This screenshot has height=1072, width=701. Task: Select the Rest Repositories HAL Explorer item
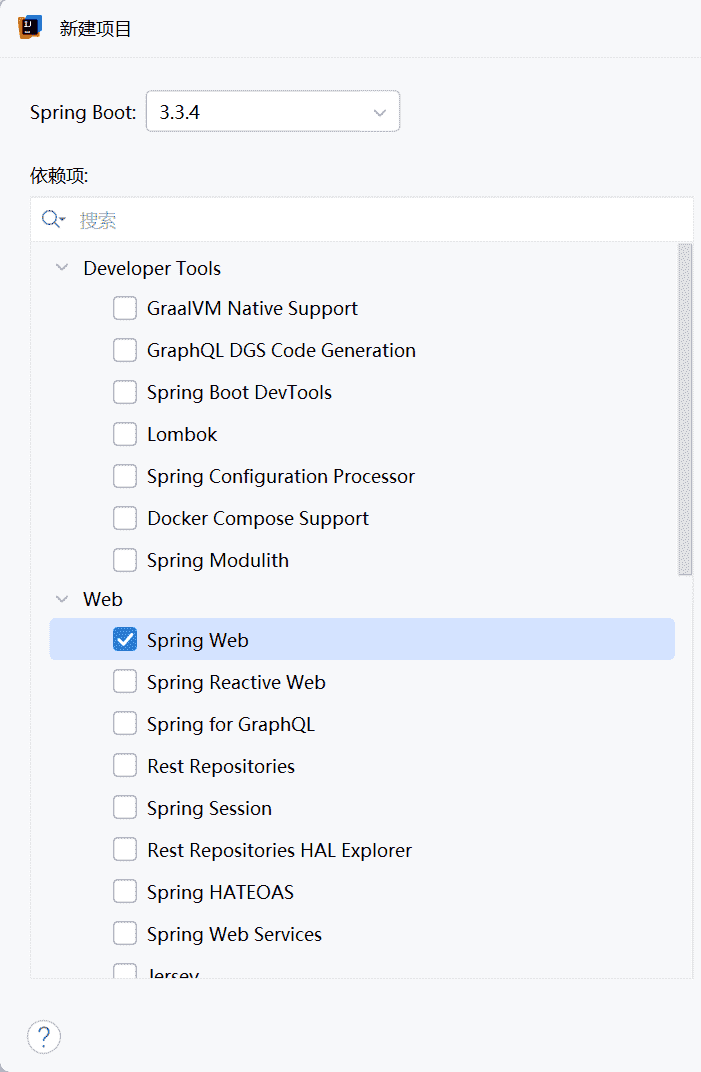279,850
